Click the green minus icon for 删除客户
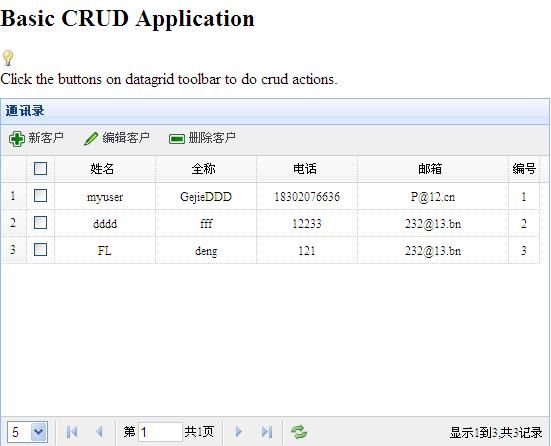 177,139
